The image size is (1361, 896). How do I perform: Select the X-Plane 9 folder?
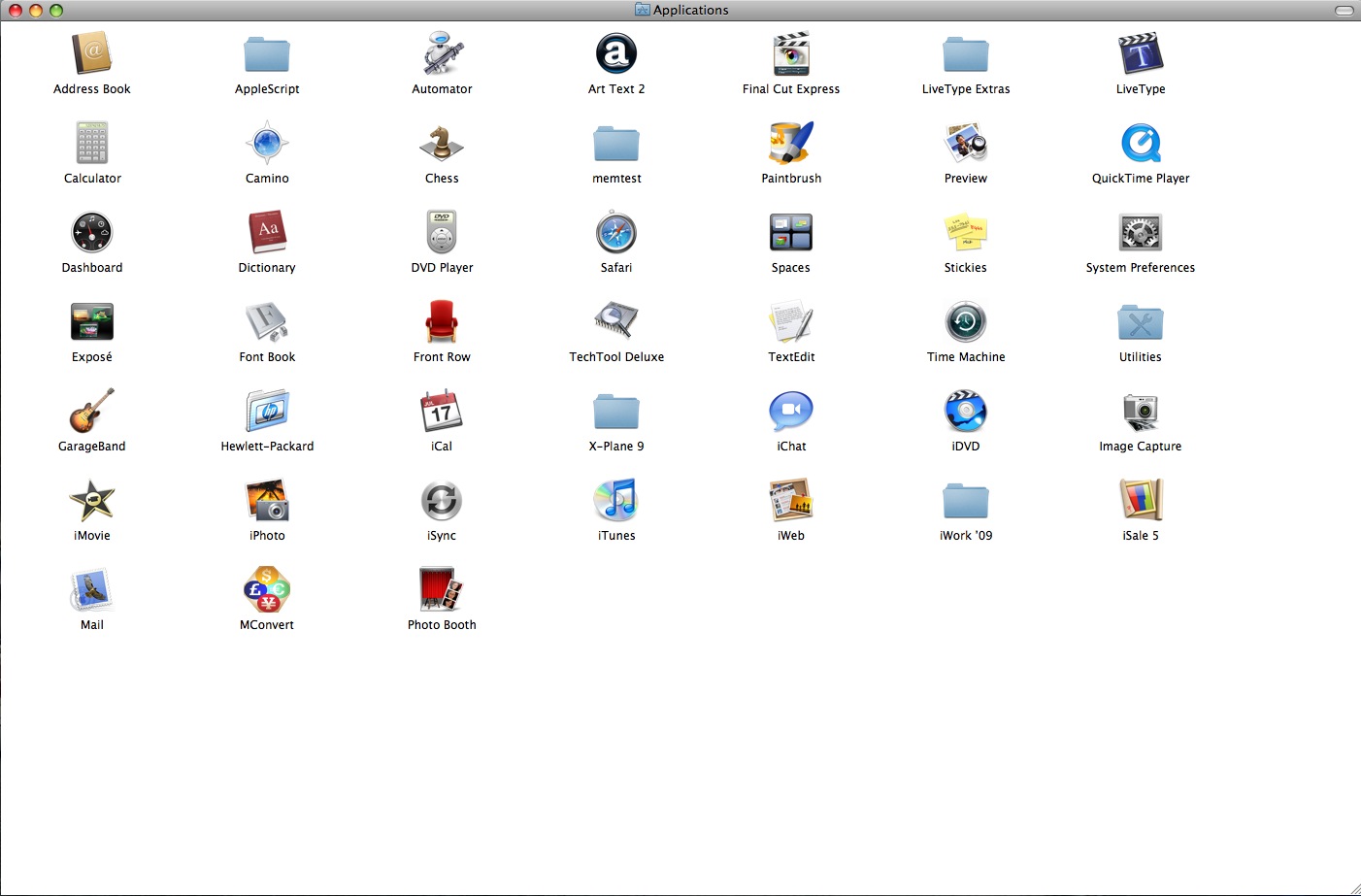(x=616, y=412)
